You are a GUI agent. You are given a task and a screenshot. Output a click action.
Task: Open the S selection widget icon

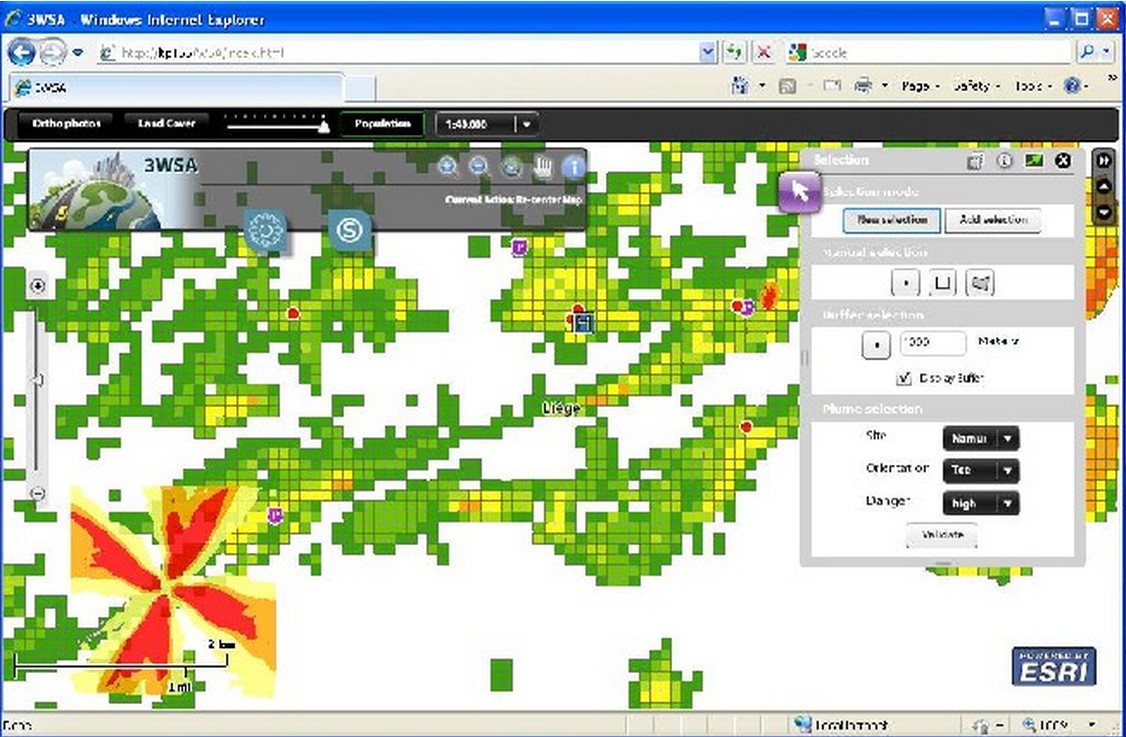(x=351, y=231)
